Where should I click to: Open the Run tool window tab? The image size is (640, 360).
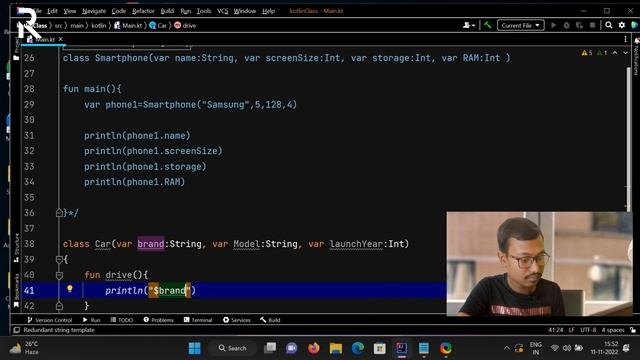coord(91,320)
